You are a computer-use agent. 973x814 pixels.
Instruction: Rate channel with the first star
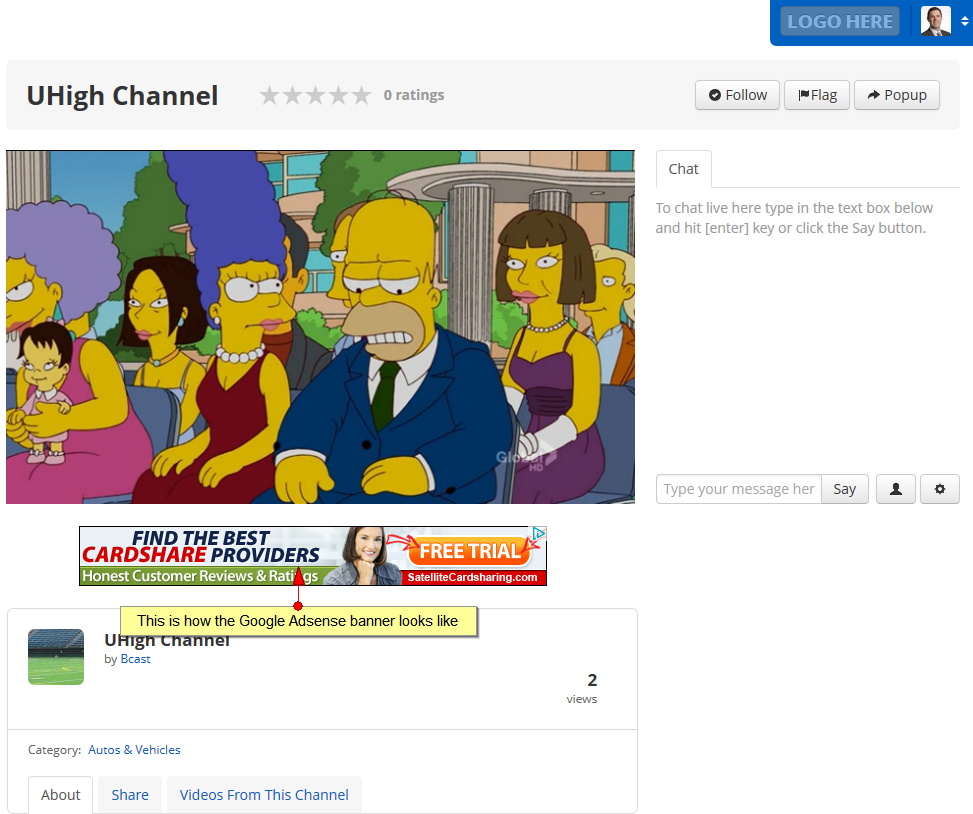pyautogui.click(x=269, y=96)
